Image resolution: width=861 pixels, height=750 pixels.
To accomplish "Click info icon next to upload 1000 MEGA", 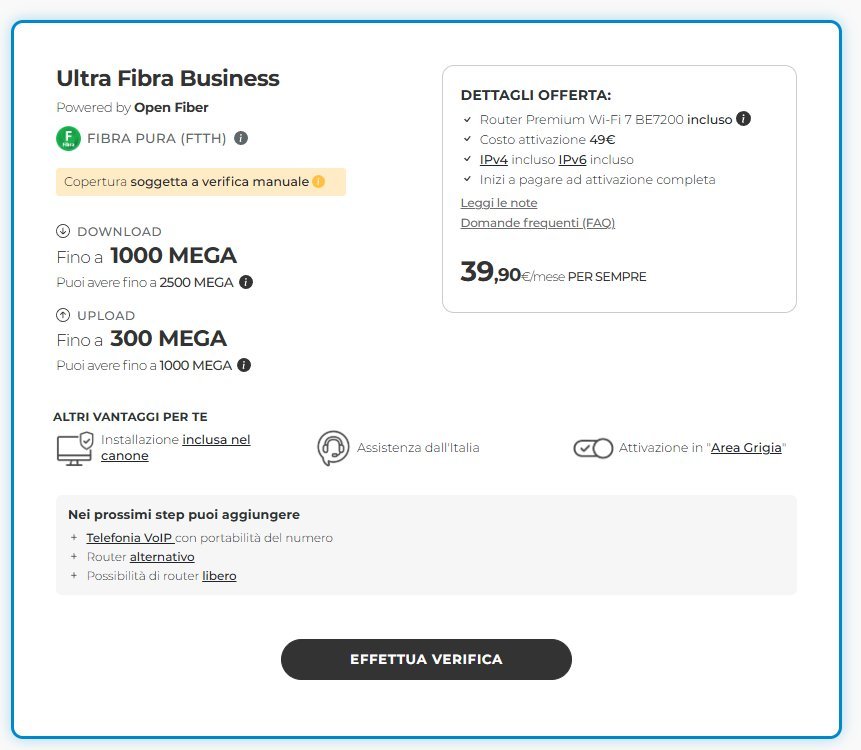I will click(x=244, y=365).
